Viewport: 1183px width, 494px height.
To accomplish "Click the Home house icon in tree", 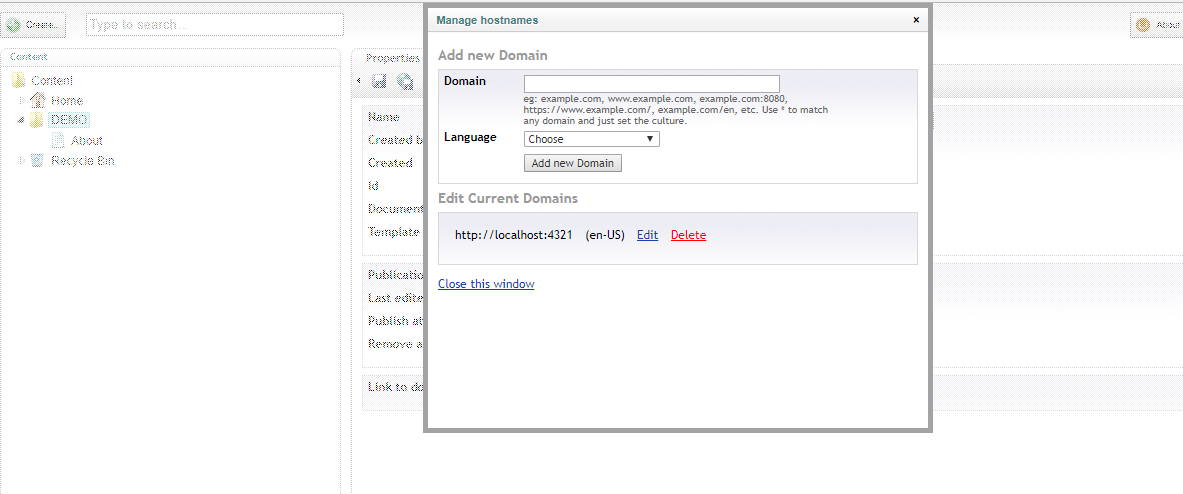I will pos(38,100).
